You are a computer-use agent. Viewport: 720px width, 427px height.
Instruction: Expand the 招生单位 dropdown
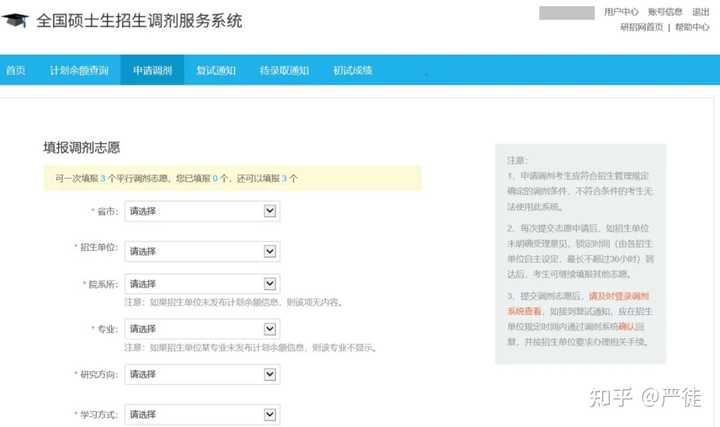coord(202,251)
